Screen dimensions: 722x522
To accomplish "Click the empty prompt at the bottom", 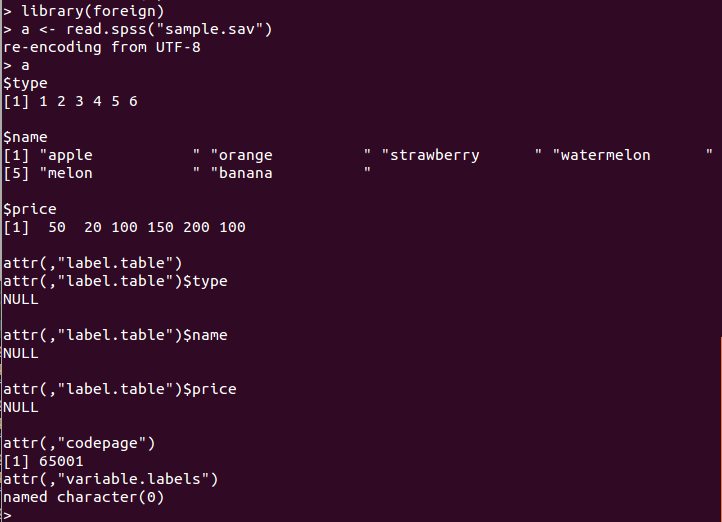I will 7,515.
